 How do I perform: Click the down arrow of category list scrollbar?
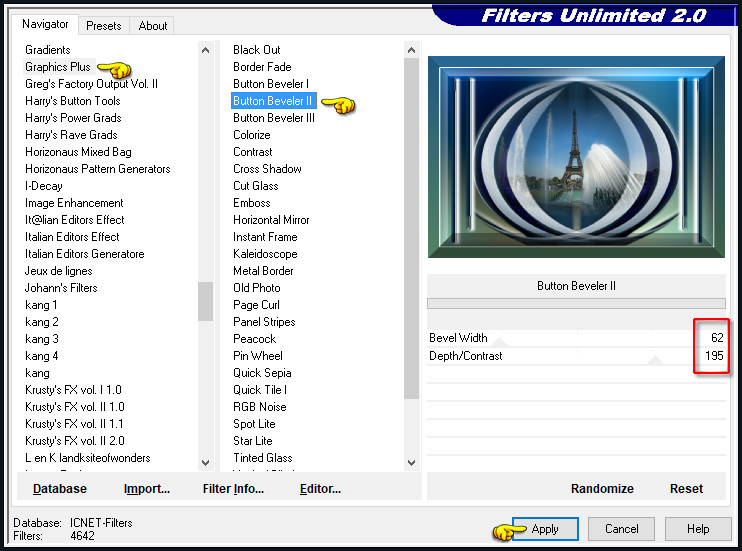[205, 462]
